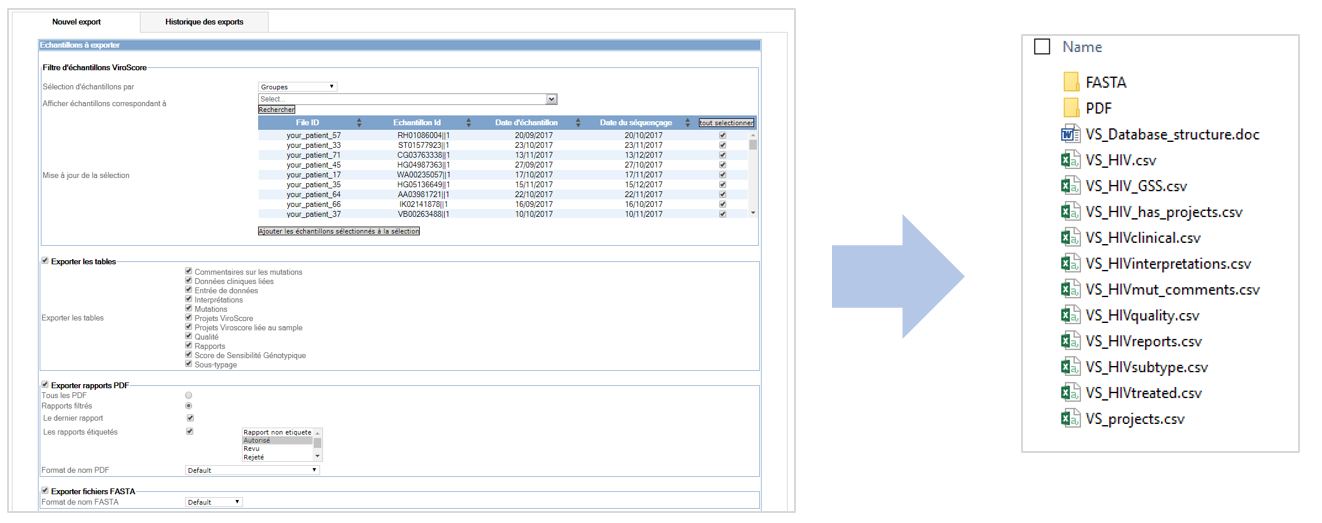Uncheck the Exporter rapports PDF checkbox

[45, 385]
